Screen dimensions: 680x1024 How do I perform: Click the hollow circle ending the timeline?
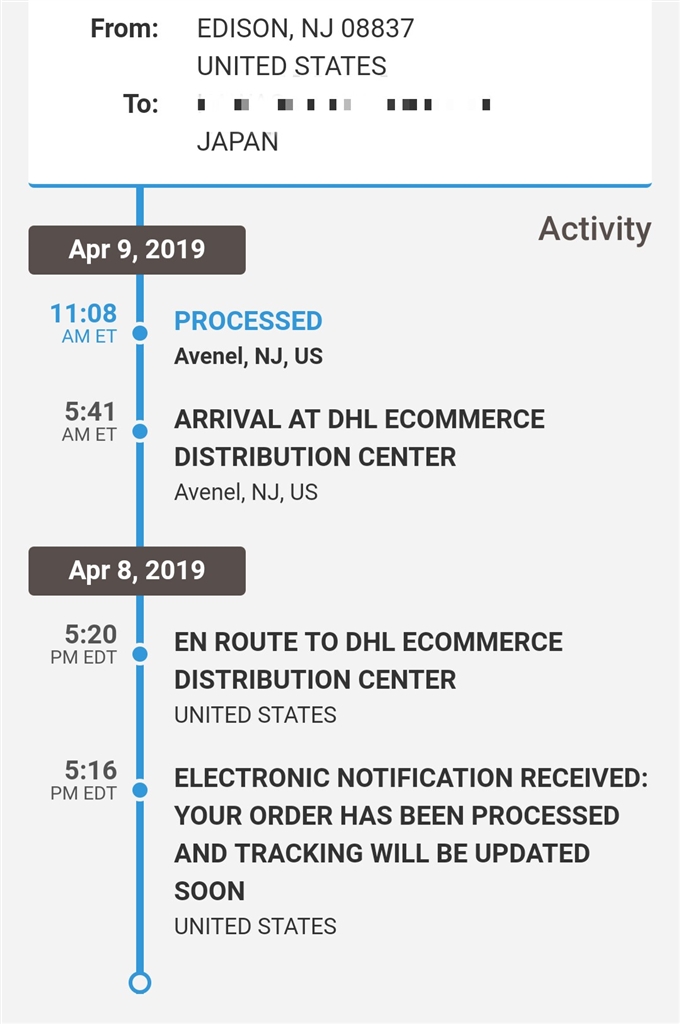click(x=140, y=982)
